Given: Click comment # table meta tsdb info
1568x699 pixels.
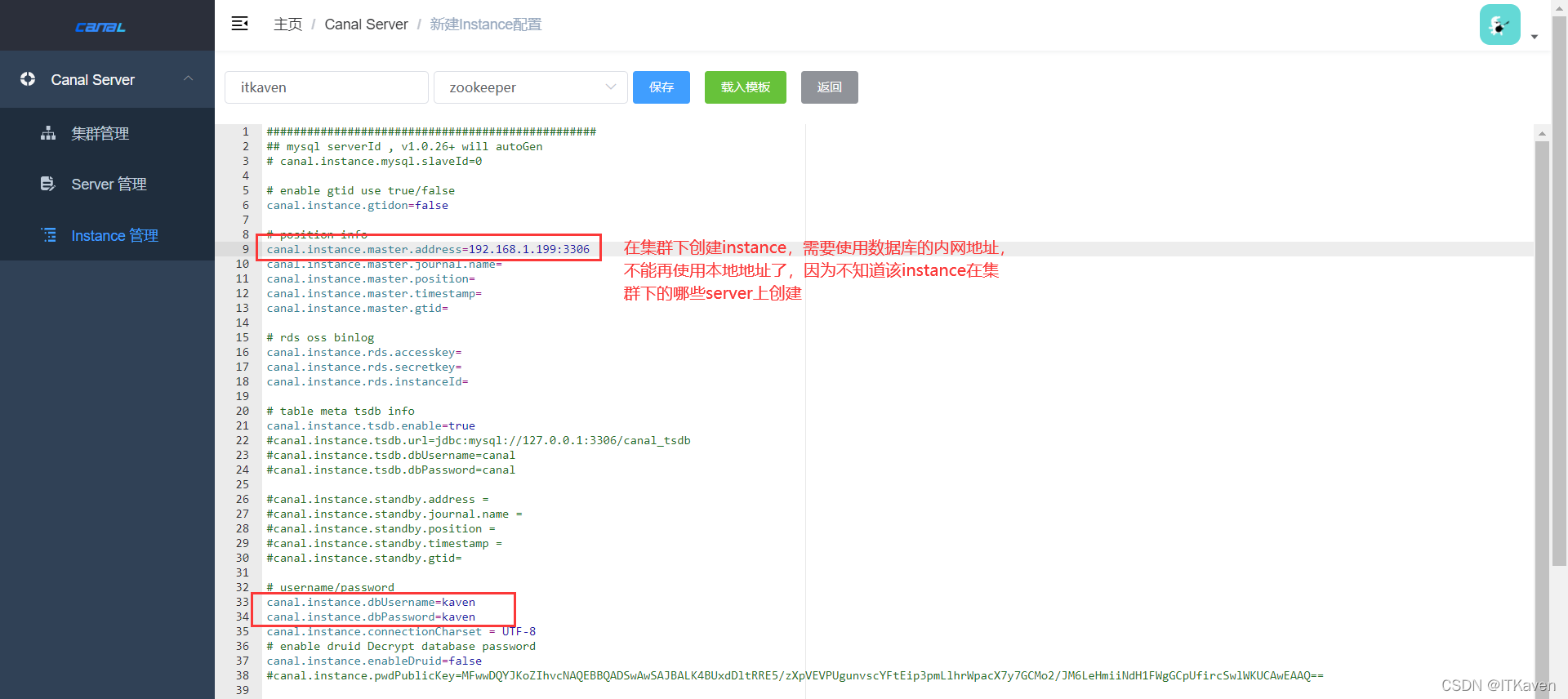Looking at the screenshot, I should (x=341, y=411).
